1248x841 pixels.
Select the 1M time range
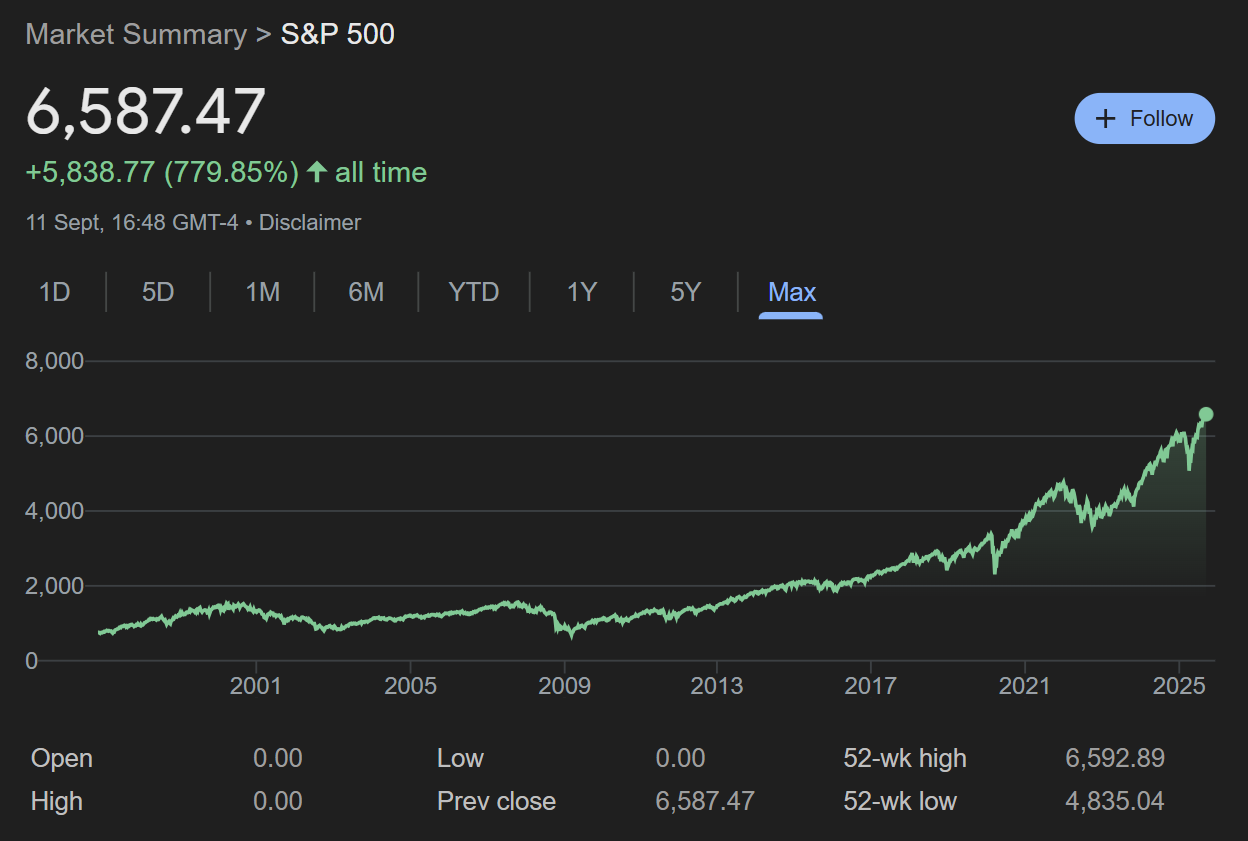coord(262,292)
